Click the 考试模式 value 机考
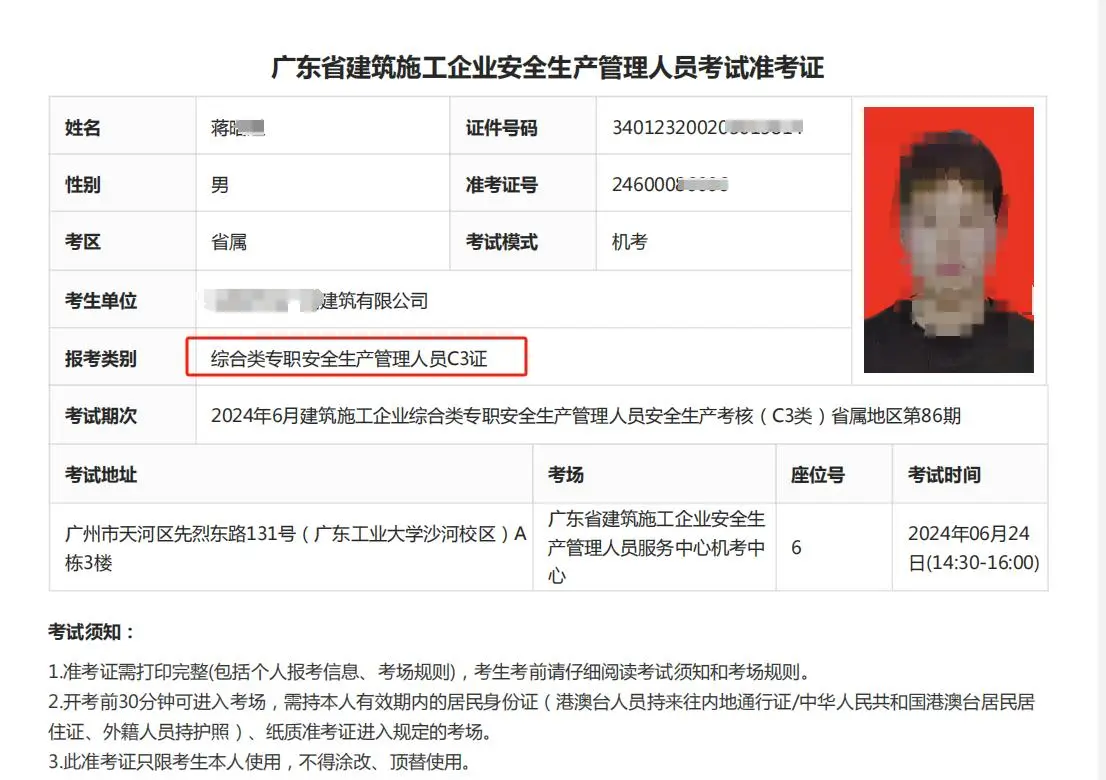Viewport: 1106px width, 780px height. tap(629, 242)
